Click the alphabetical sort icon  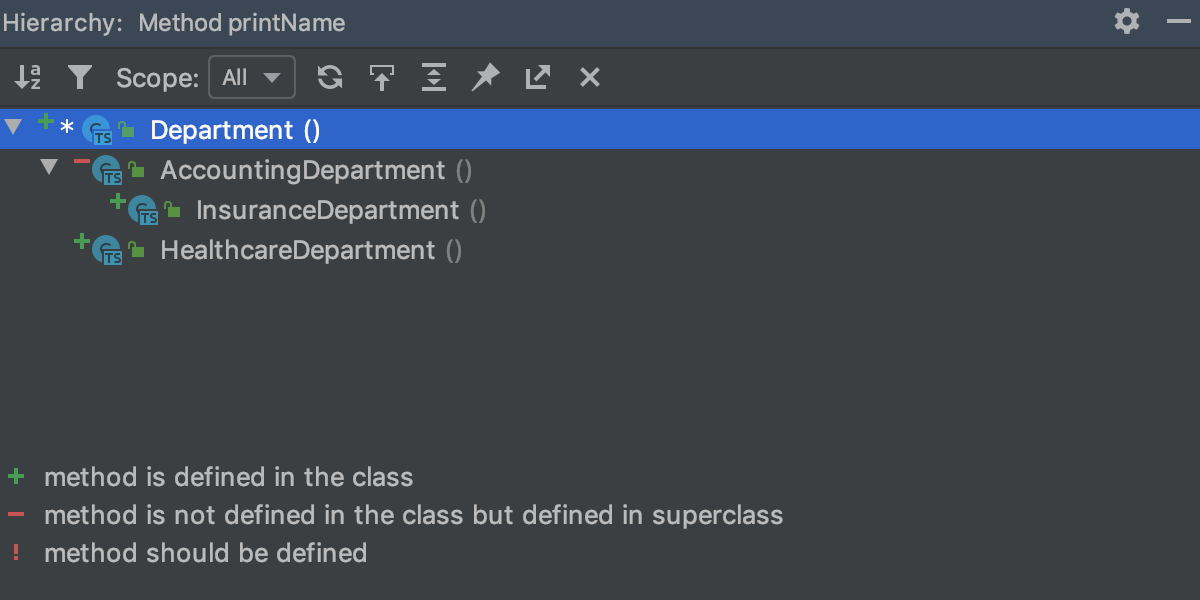click(28, 77)
